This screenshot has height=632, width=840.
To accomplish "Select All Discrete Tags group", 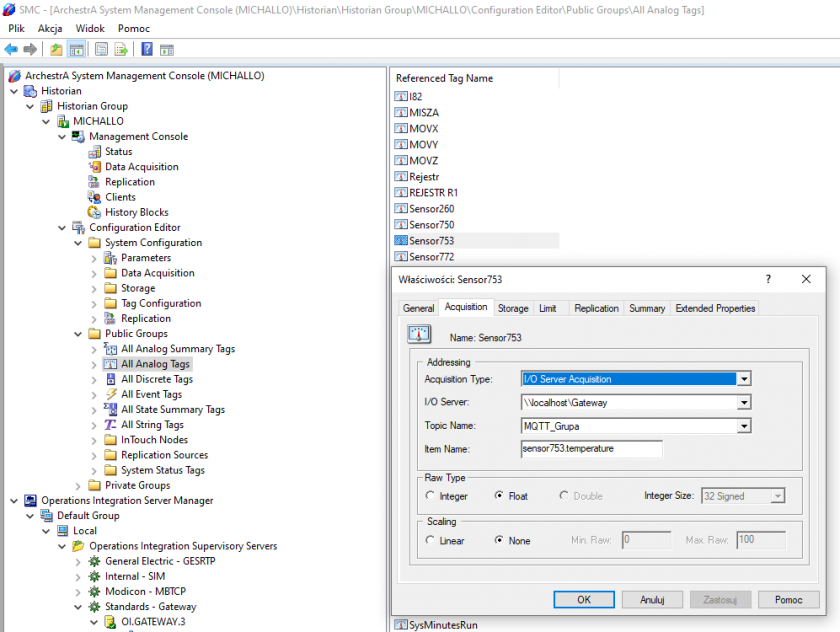I will click(156, 379).
